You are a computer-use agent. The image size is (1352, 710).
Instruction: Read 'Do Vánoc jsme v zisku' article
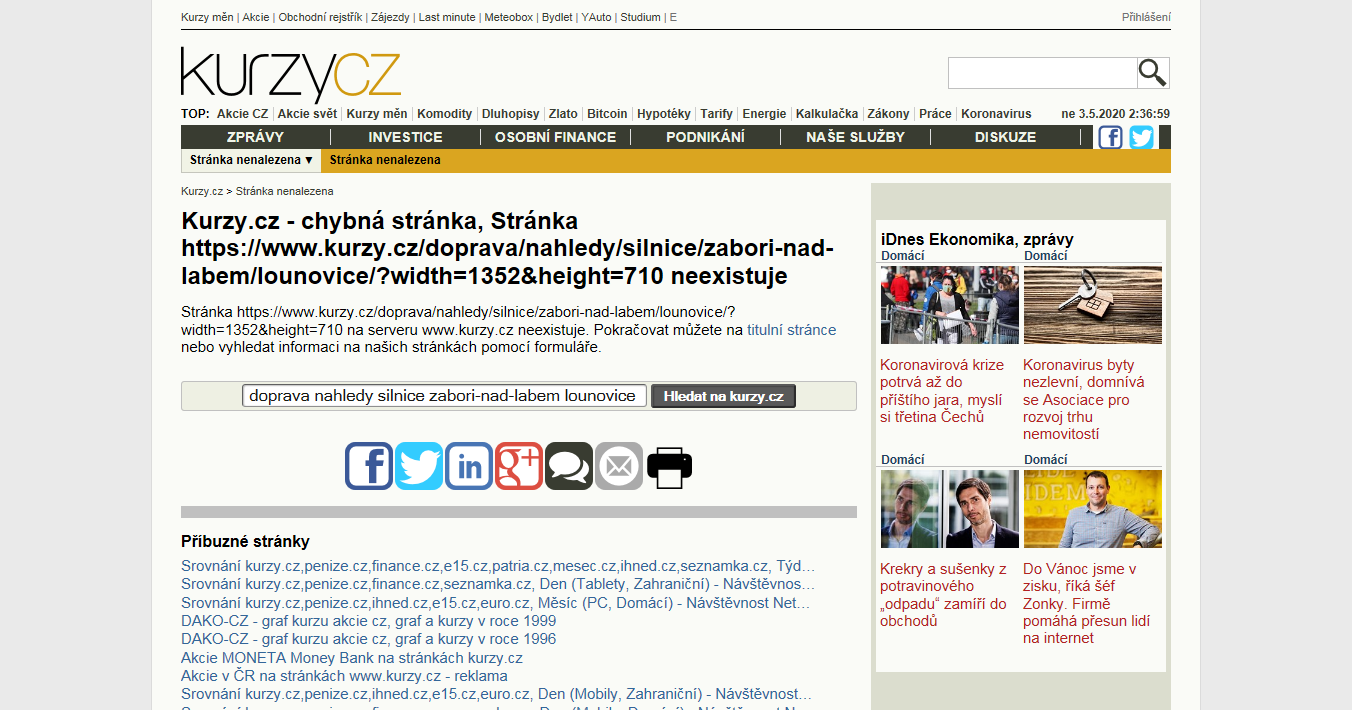point(1087,603)
